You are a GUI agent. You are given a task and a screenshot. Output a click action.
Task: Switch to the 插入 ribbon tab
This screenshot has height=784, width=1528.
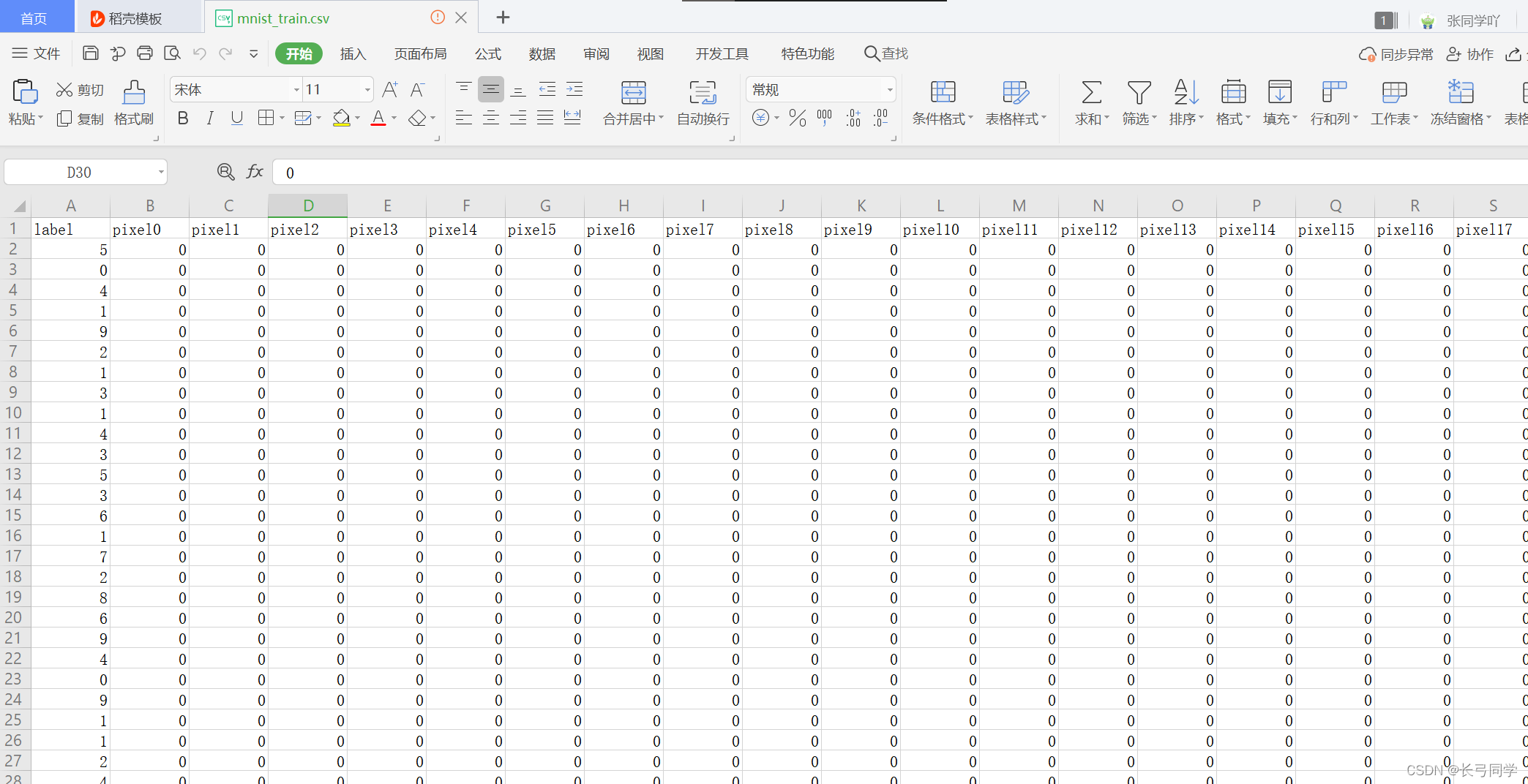tap(353, 53)
